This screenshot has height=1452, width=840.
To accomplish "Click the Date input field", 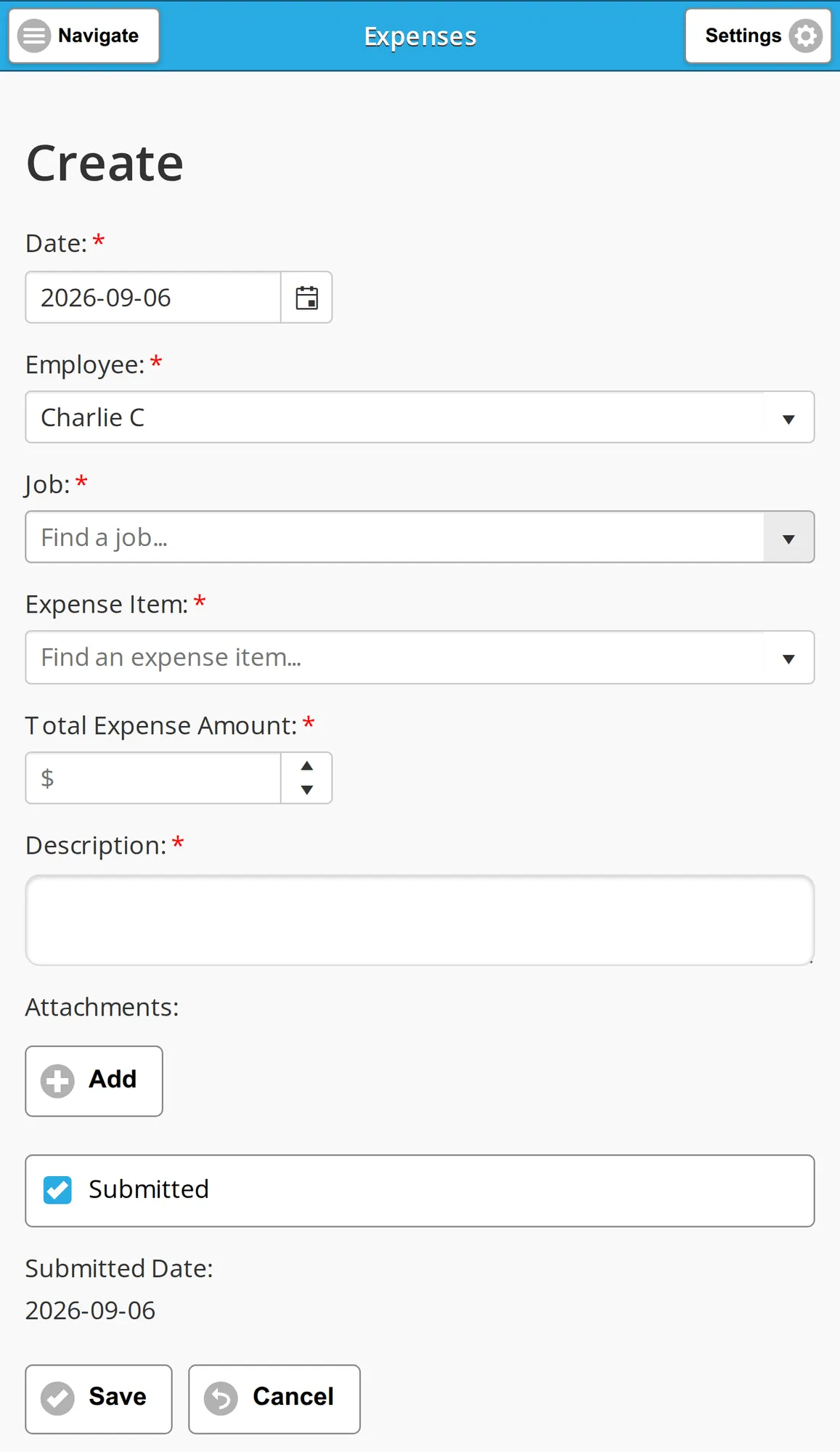I will point(153,298).
